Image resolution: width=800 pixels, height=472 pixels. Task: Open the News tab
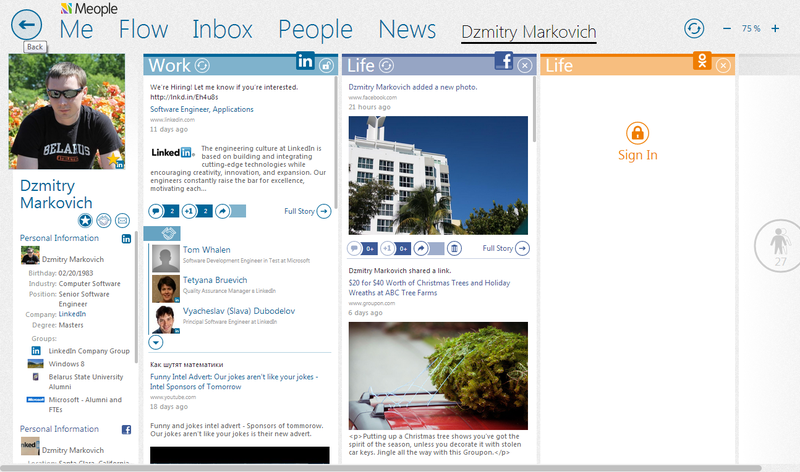[x=407, y=29]
